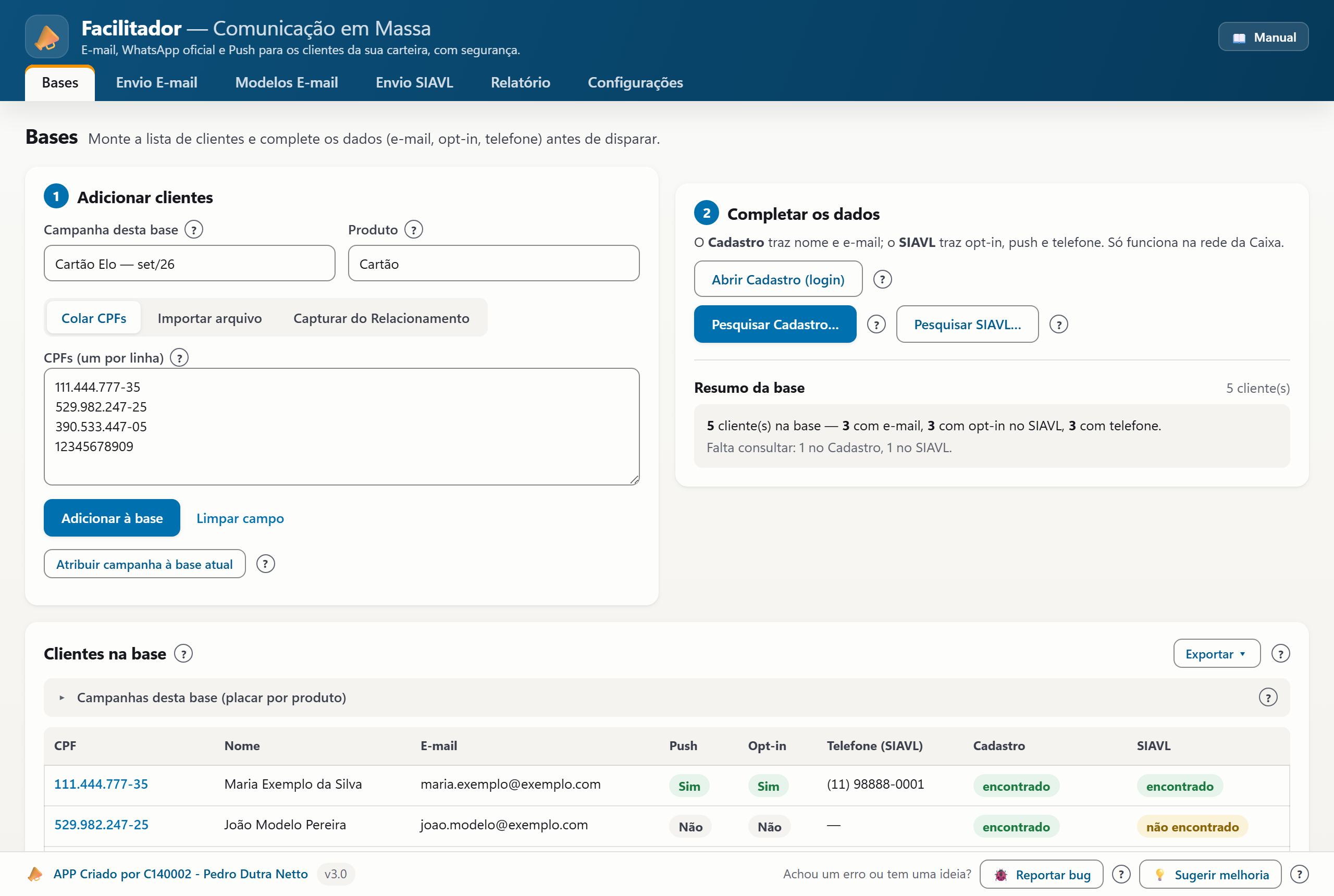Screen dimensions: 1334x896
Task: Open help icon next to Produto label
Action: pyautogui.click(x=413, y=230)
